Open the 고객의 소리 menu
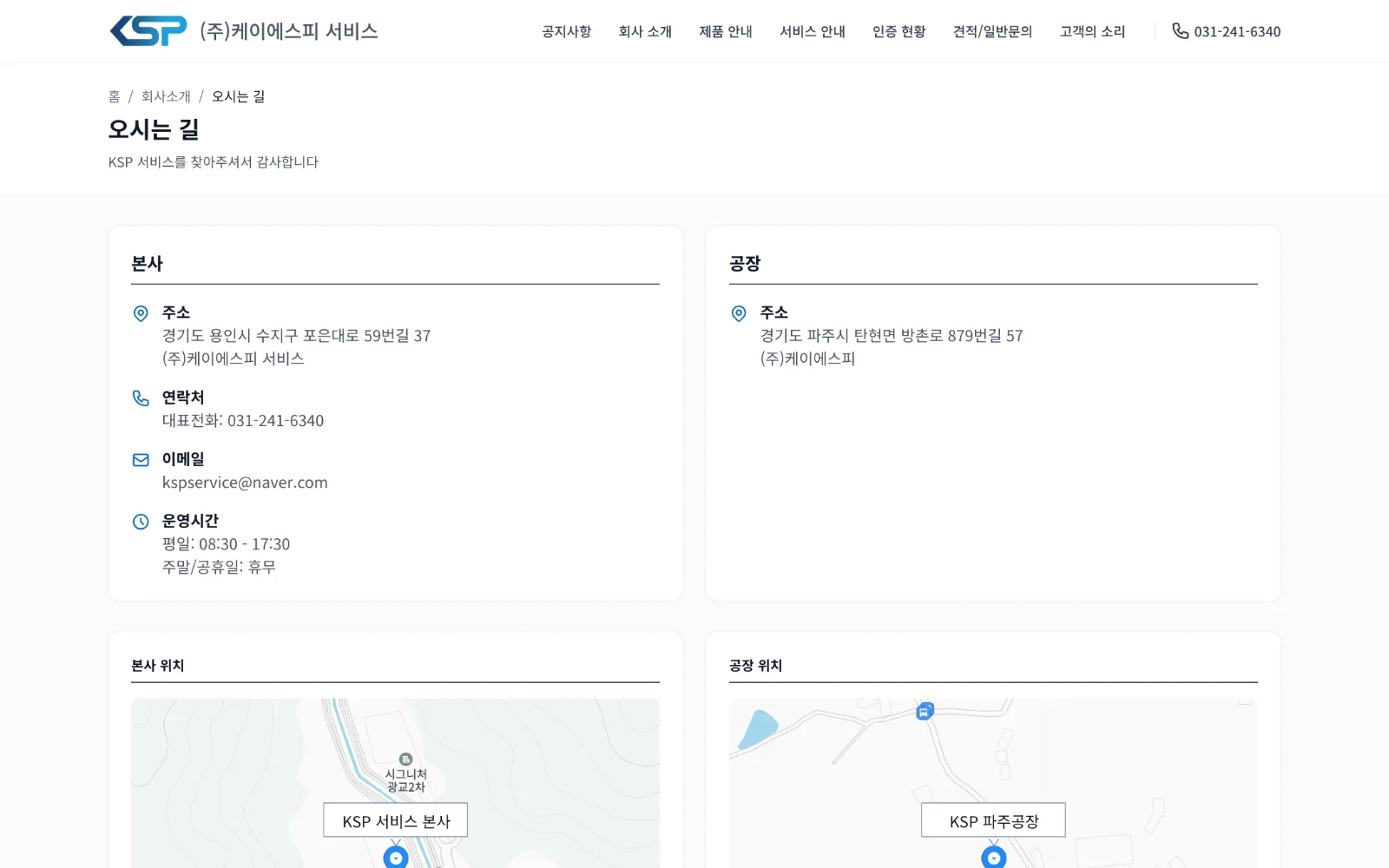 click(1093, 31)
